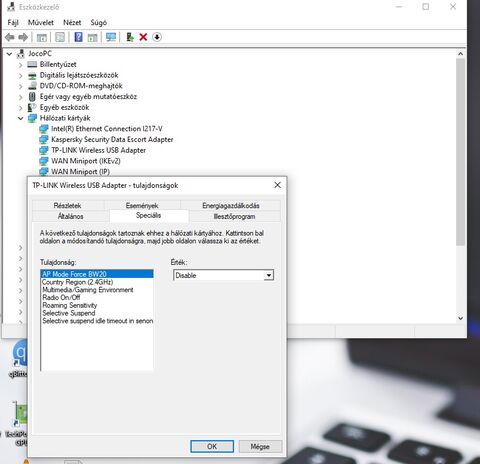The image size is (480, 464).
Task: Click the show/hide console tree icon
Action: pos(42,37)
